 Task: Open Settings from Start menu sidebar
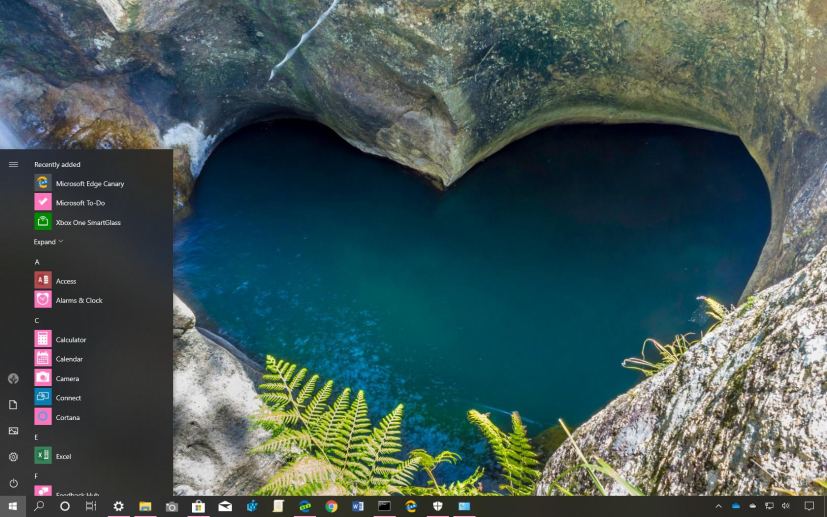pos(13,457)
